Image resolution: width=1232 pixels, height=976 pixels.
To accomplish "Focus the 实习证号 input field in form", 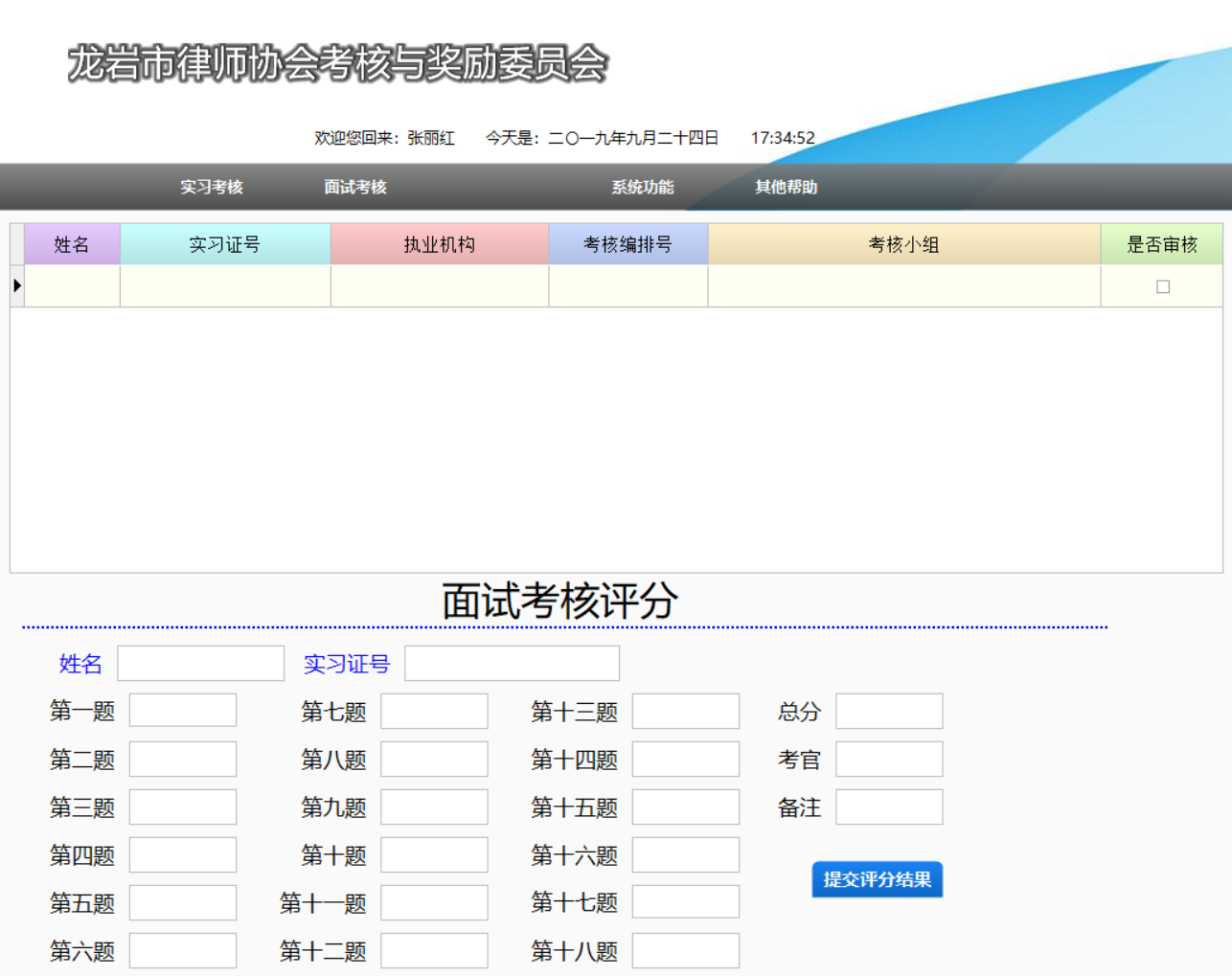I will [512, 663].
